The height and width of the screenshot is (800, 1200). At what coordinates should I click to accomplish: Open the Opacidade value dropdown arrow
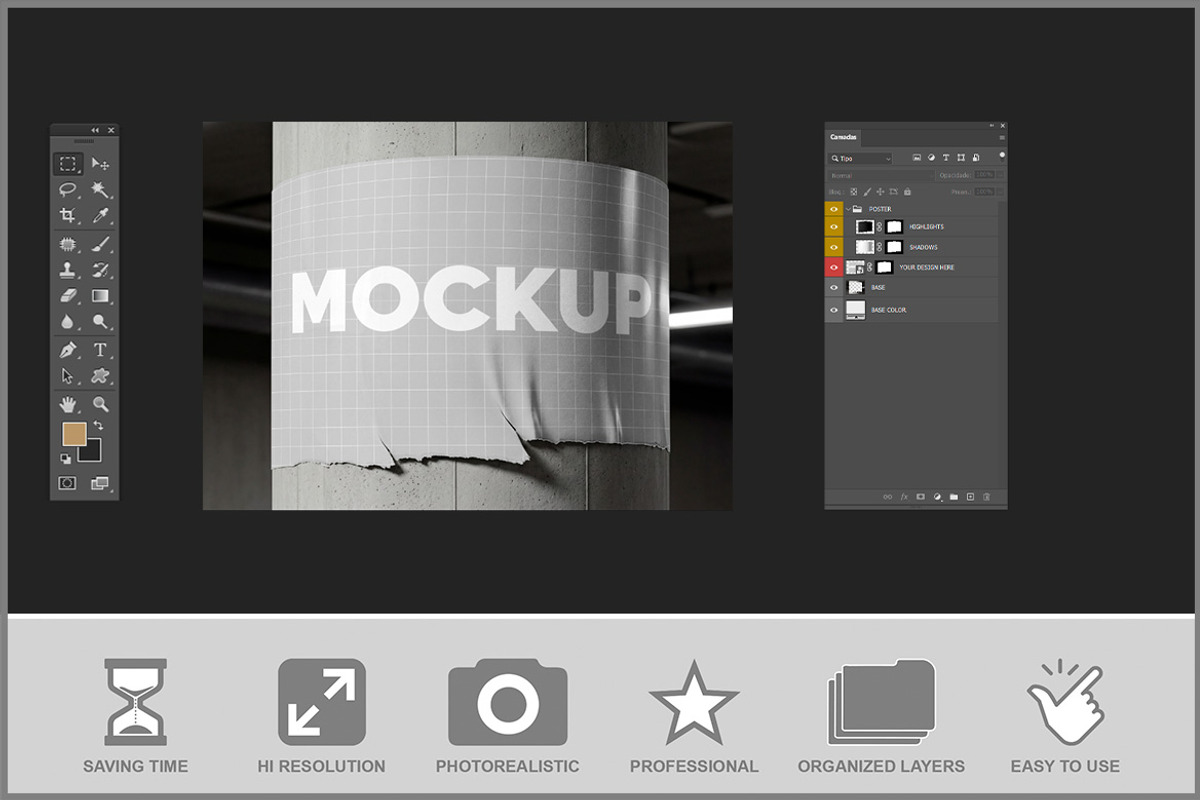click(1000, 175)
